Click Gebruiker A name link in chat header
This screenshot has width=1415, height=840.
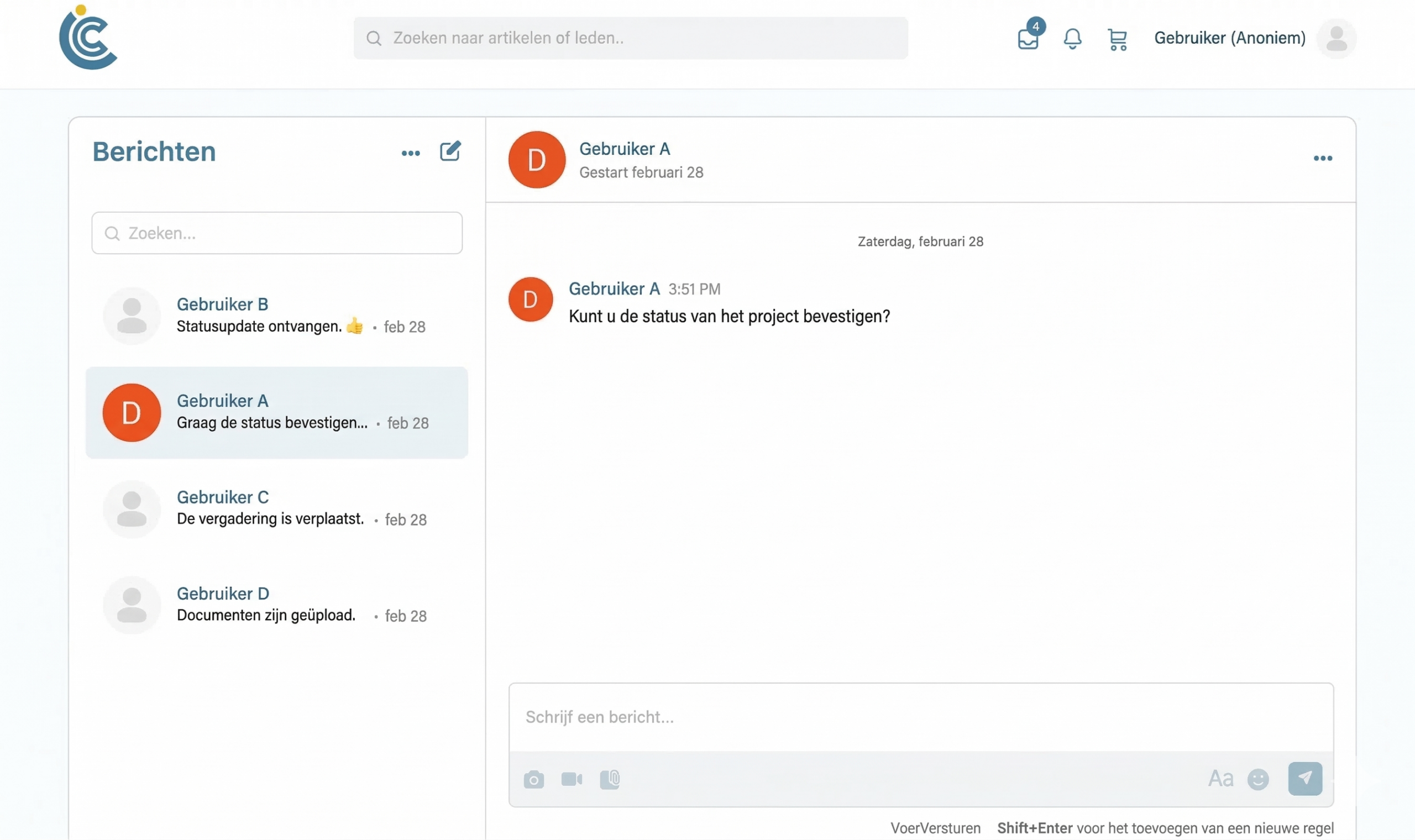coord(624,149)
